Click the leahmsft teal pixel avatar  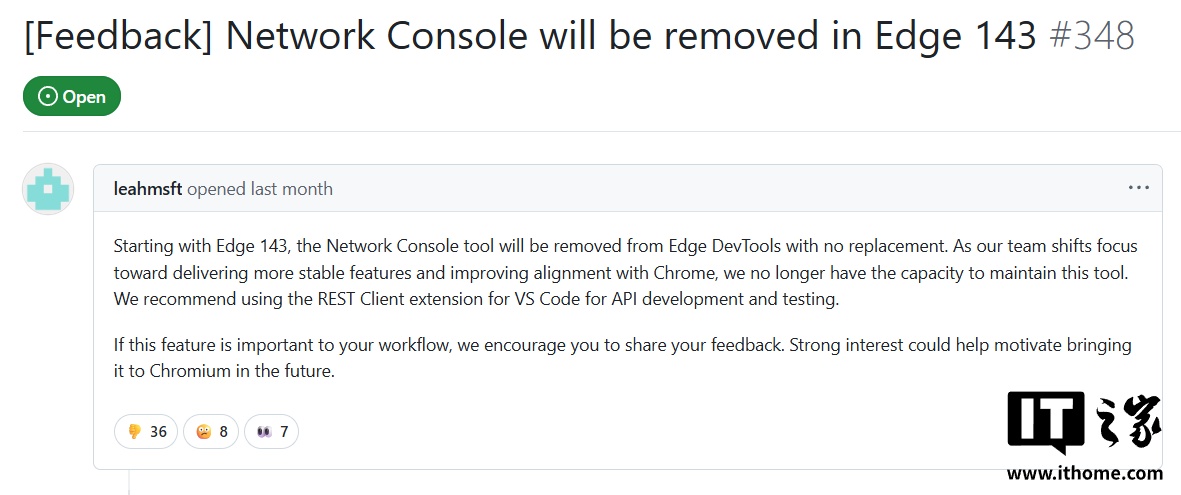(48, 189)
